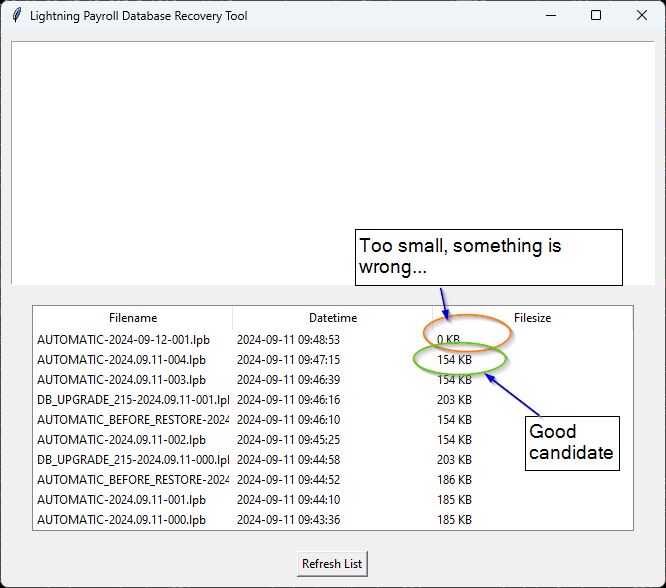Click the 203 KB size at 09:46:16 row
The width and height of the screenshot is (666, 588).
pos(454,400)
